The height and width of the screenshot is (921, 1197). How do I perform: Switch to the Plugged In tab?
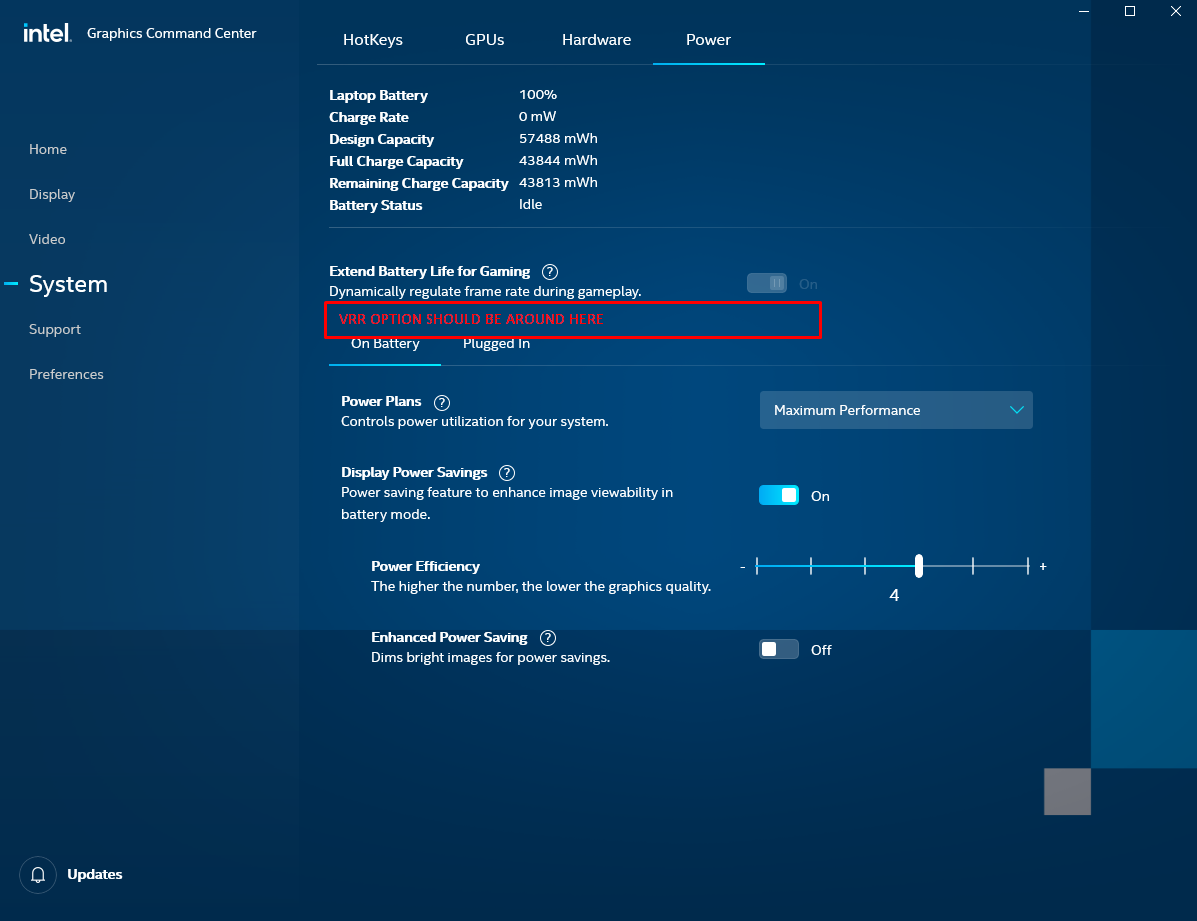click(x=496, y=344)
